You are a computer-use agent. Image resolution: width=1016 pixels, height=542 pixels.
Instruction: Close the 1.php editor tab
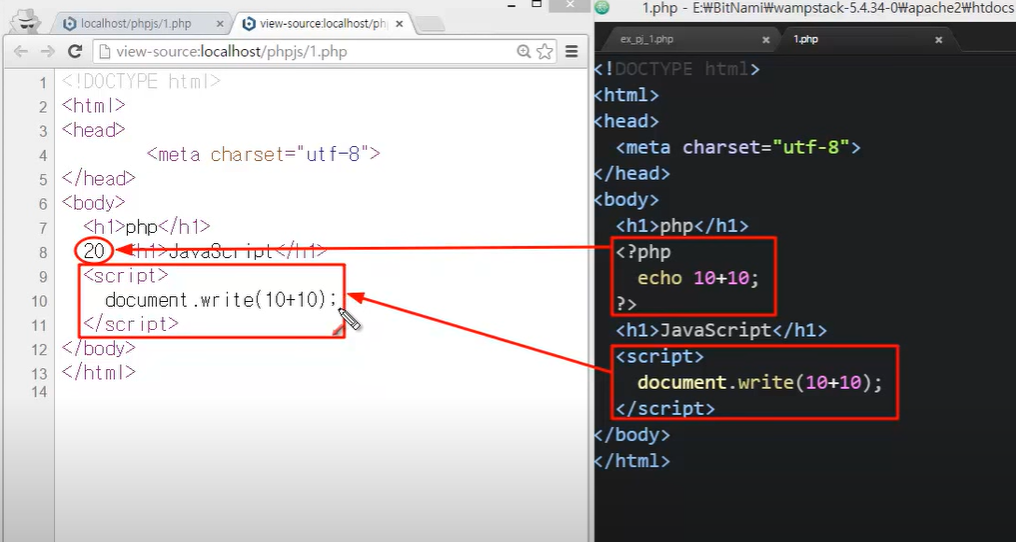[x=938, y=40]
